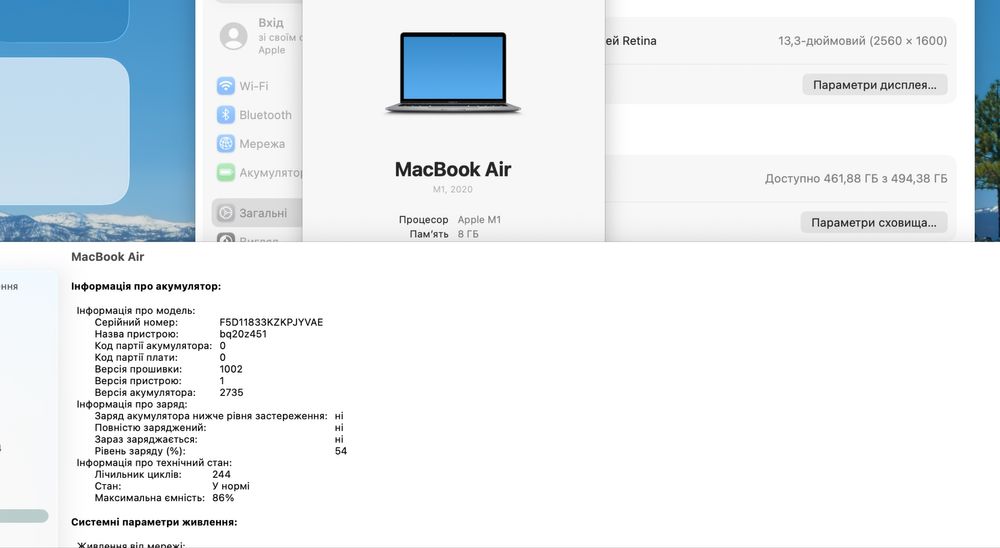Click the Процесор label
Viewport: 1000px width, 548px height.
423,219
